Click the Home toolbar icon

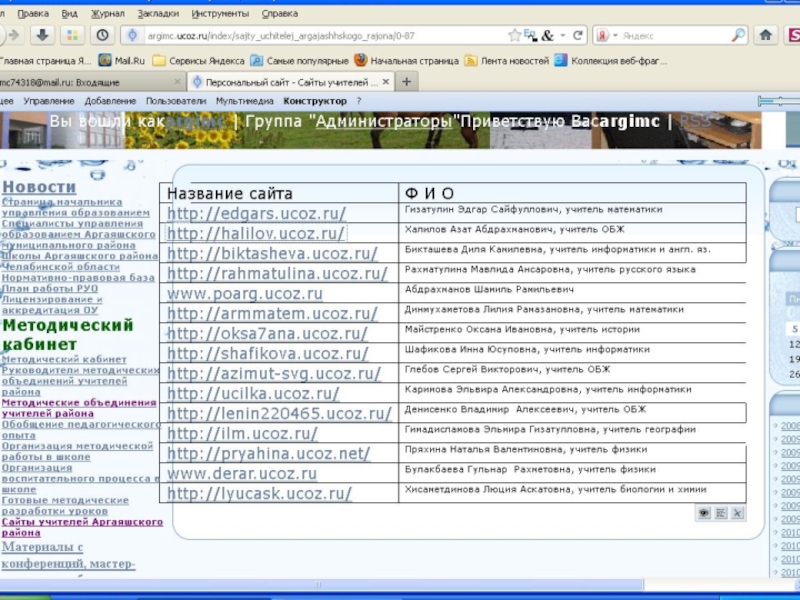(765, 35)
